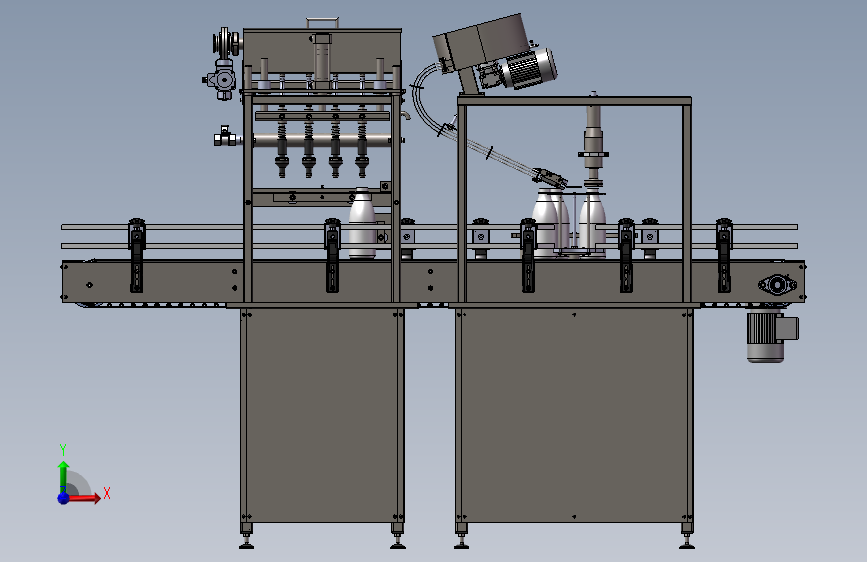Select the tilted cap hopper box
Screen dimensions: 867x562
pyautogui.click(x=479, y=44)
